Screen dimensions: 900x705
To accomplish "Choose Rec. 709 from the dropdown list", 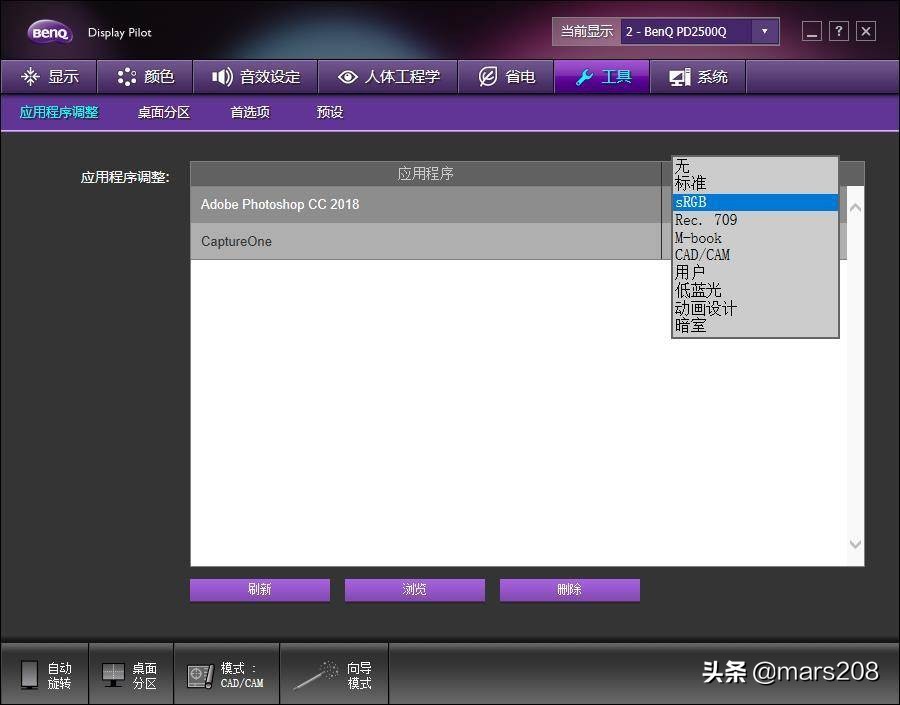I will [754, 220].
